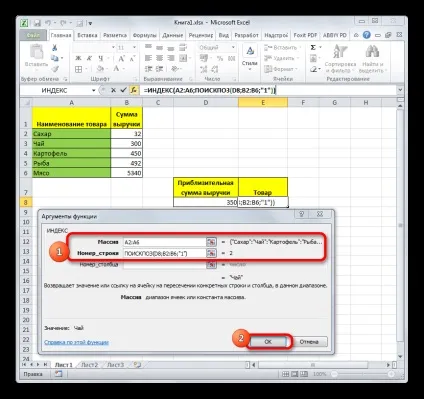Screen dimensions: 424x399
Task: Toggle underline Ч formatting
Action: [x=100, y=58]
